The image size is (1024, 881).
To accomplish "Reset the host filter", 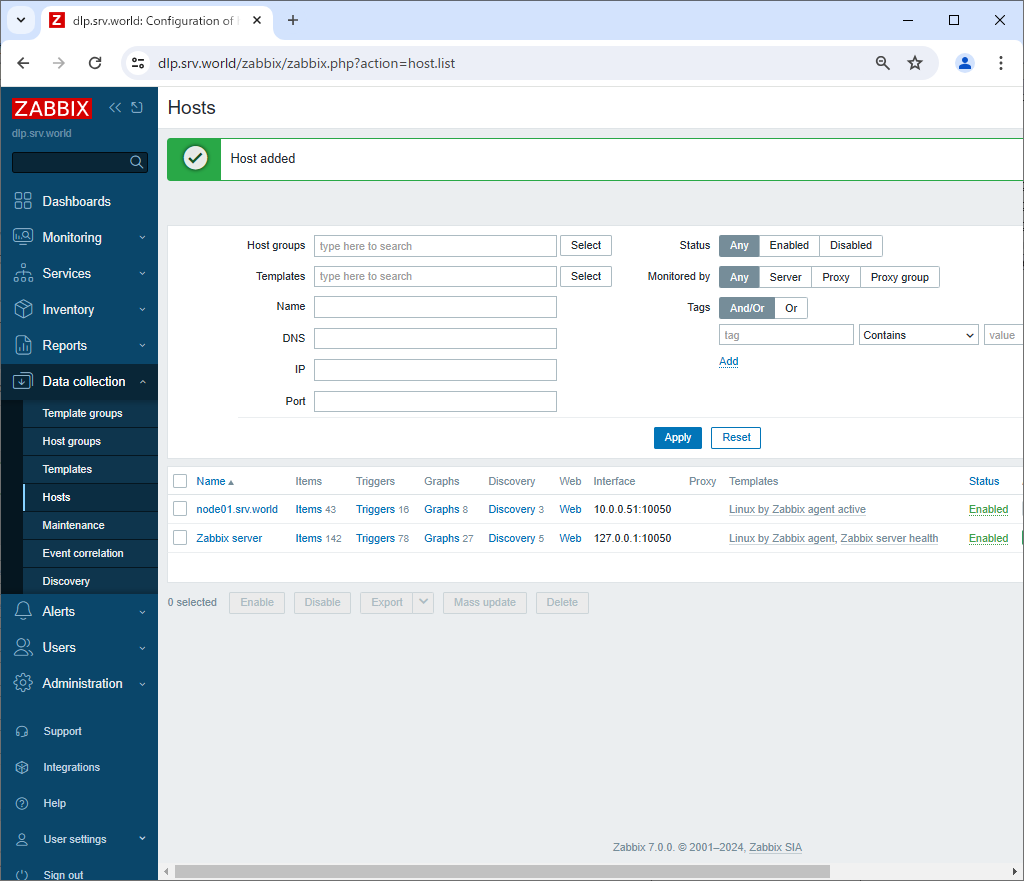I will [x=736, y=438].
